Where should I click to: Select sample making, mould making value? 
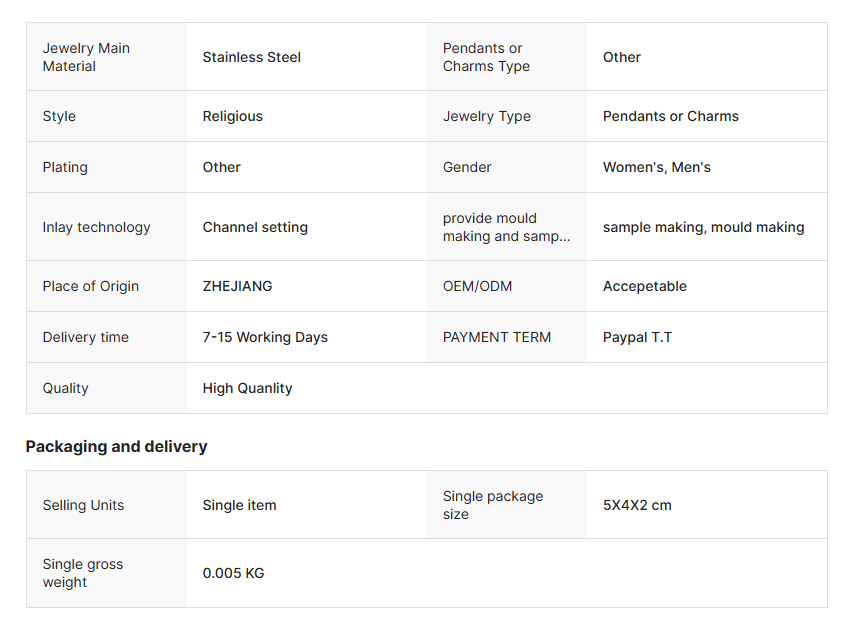[x=703, y=227]
